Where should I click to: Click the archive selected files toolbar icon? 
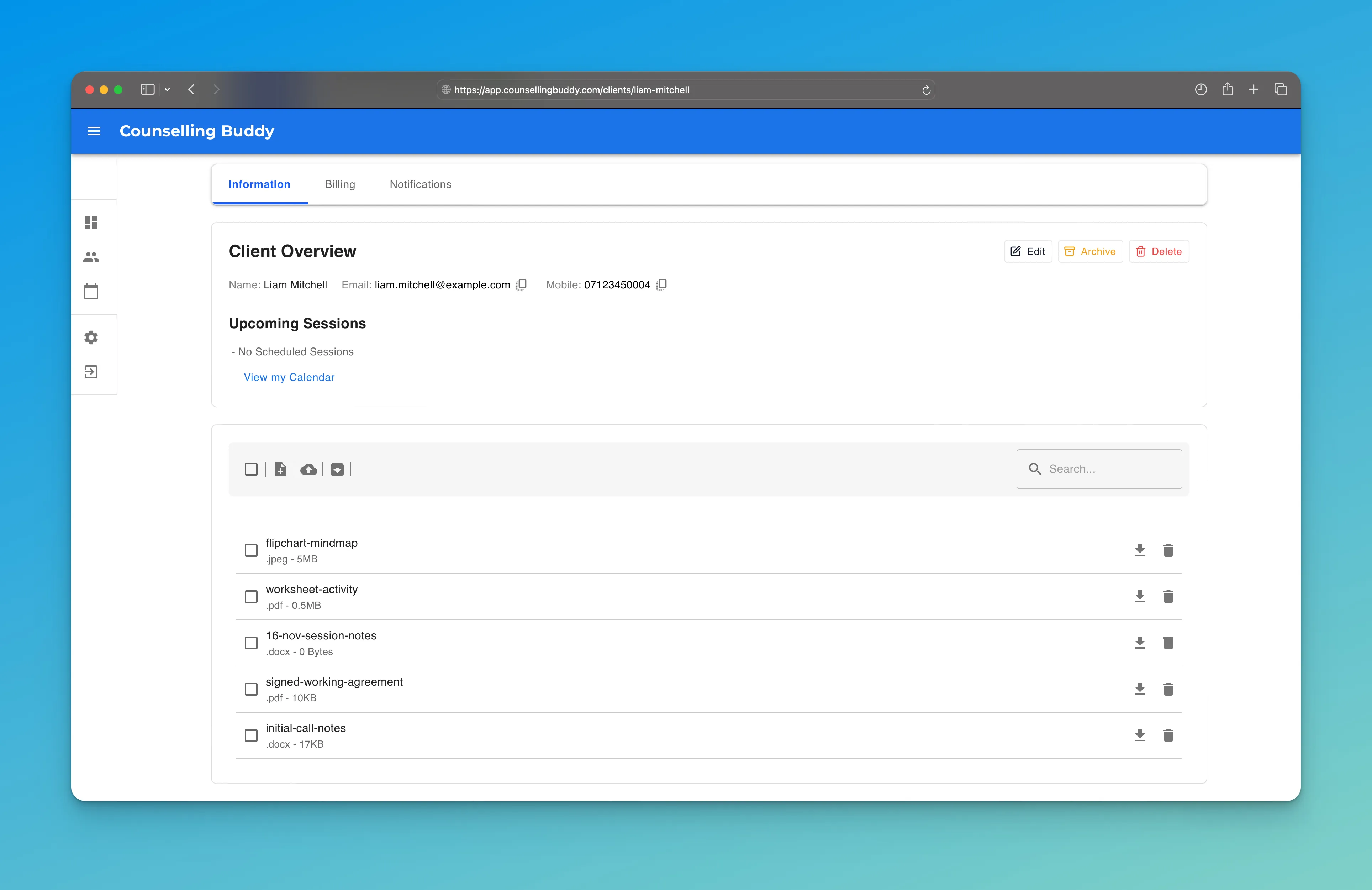337,470
